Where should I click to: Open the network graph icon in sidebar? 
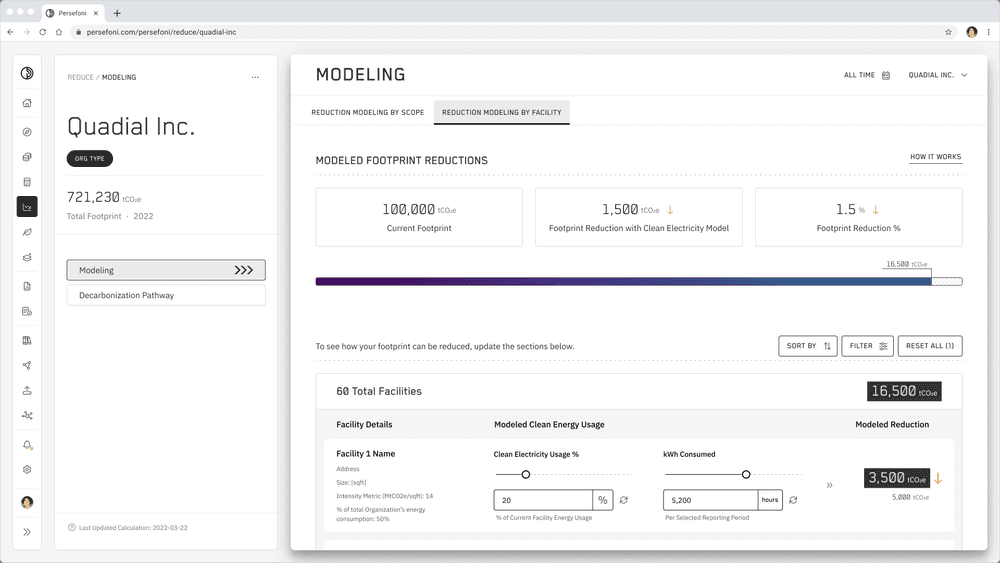point(27,415)
